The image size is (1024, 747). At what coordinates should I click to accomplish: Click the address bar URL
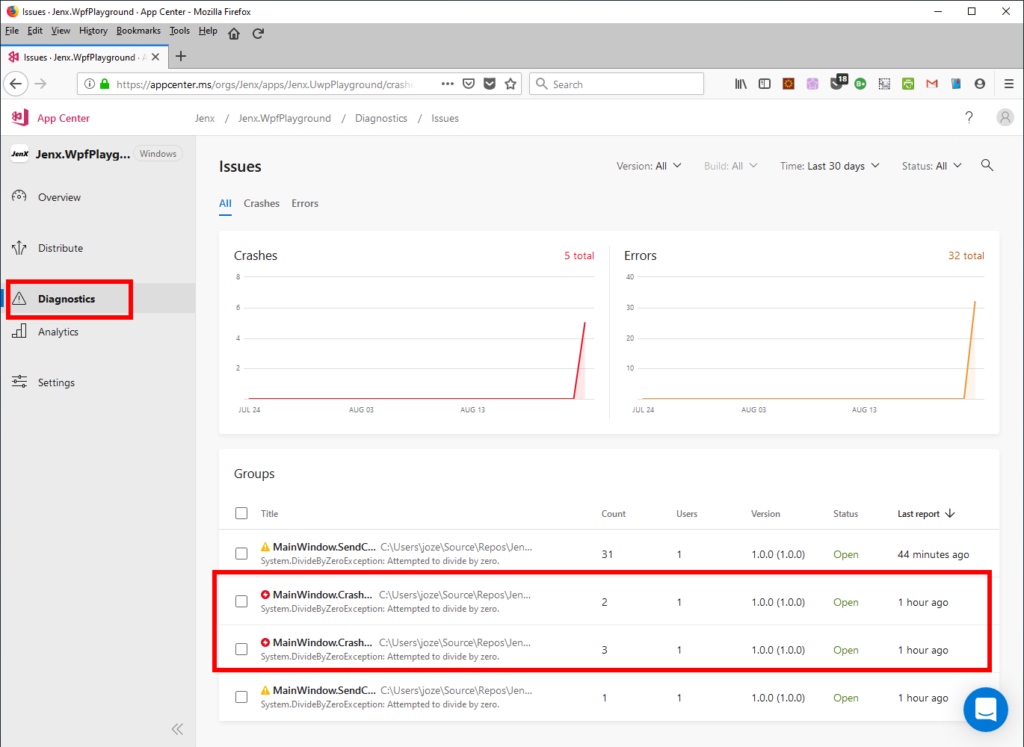click(264, 84)
